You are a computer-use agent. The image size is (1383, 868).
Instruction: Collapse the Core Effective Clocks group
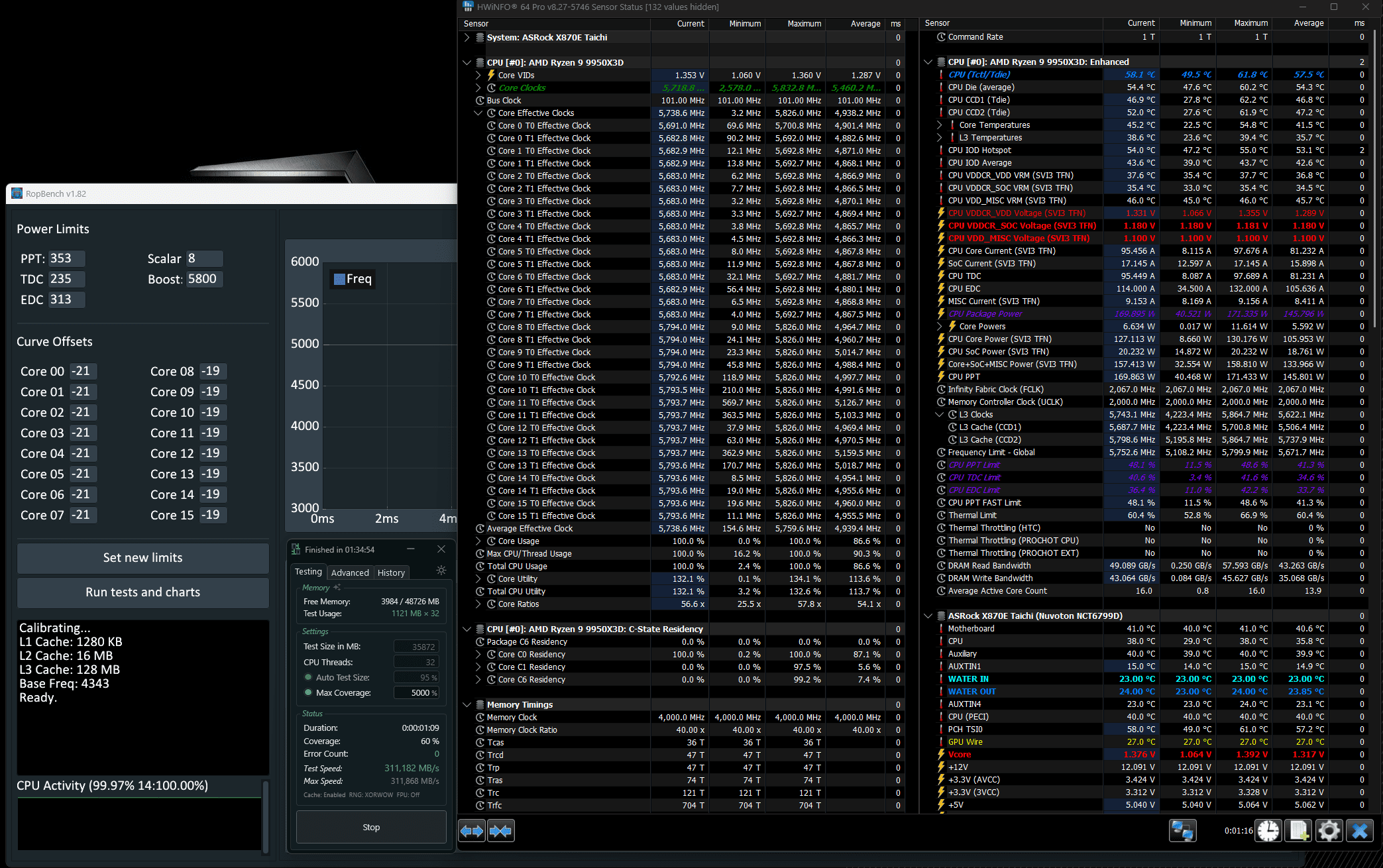(x=478, y=113)
